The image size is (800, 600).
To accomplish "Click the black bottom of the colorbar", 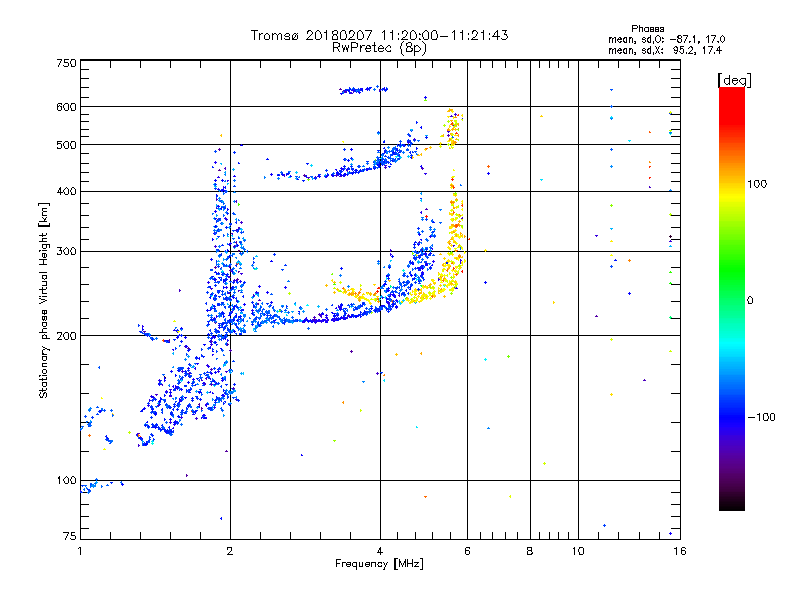I will [x=732, y=503].
